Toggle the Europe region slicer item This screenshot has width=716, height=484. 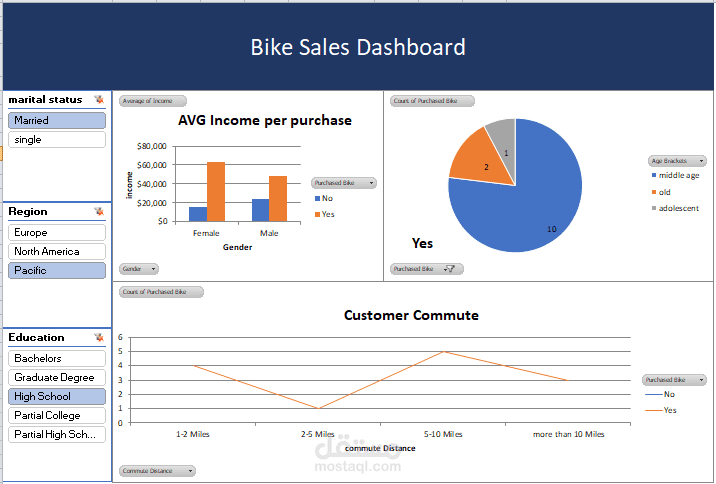coord(56,232)
